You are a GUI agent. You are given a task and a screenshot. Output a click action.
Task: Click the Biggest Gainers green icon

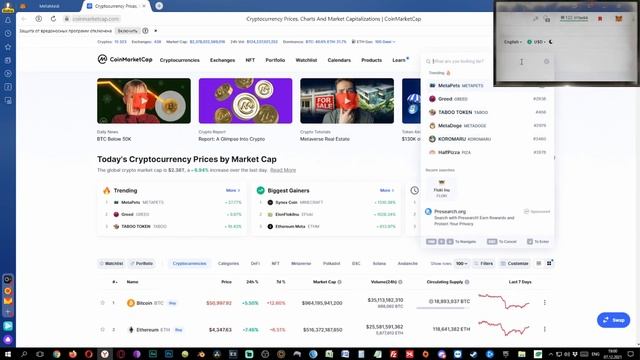(x=260, y=190)
